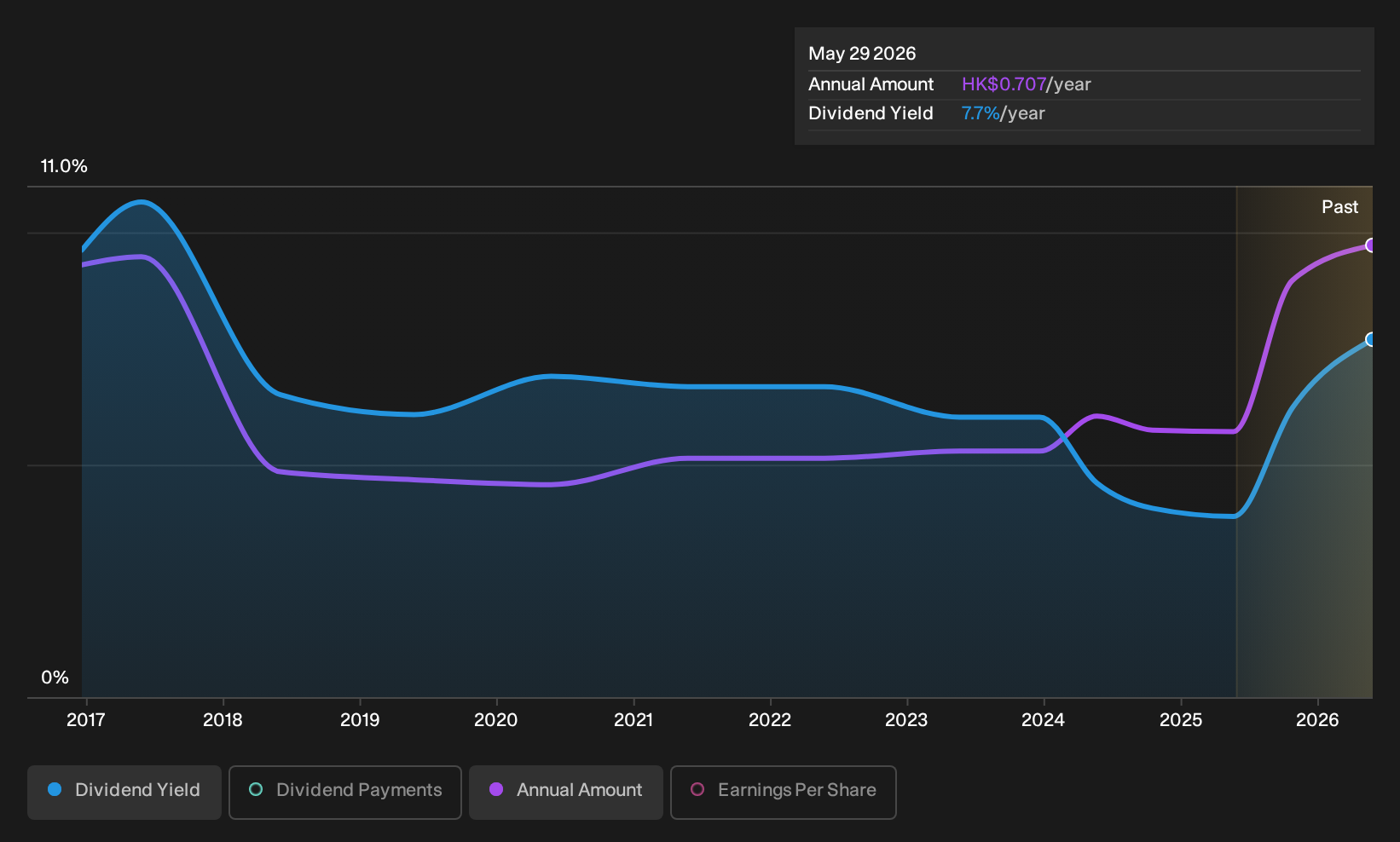Toggle the Annual Amount series
Image resolution: width=1400 pixels, height=842 pixels.
pyautogui.click(x=566, y=792)
